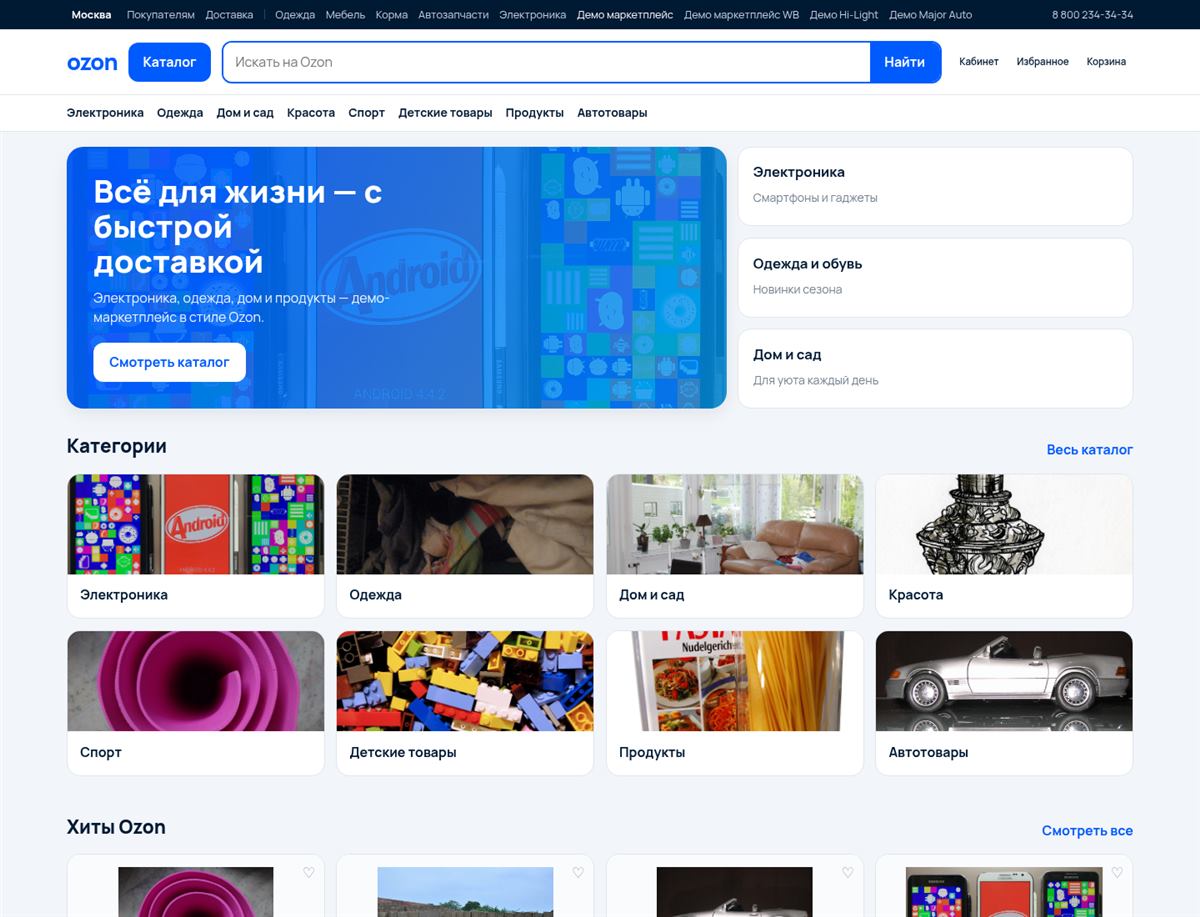This screenshot has height=917, width=1200.
Task: Open Покупателям in the top bar
Action: [161, 15]
